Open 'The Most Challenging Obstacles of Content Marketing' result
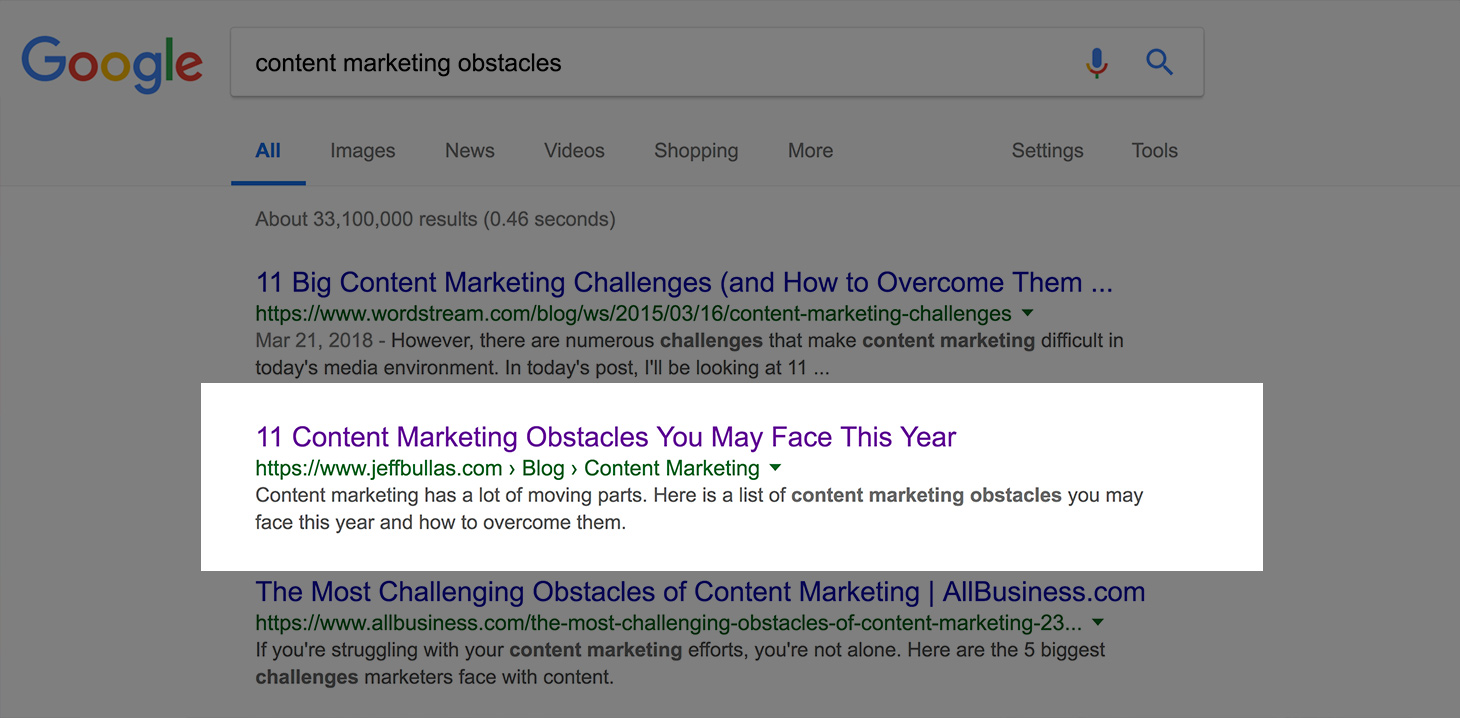1460x718 pixels. point(700,592)
